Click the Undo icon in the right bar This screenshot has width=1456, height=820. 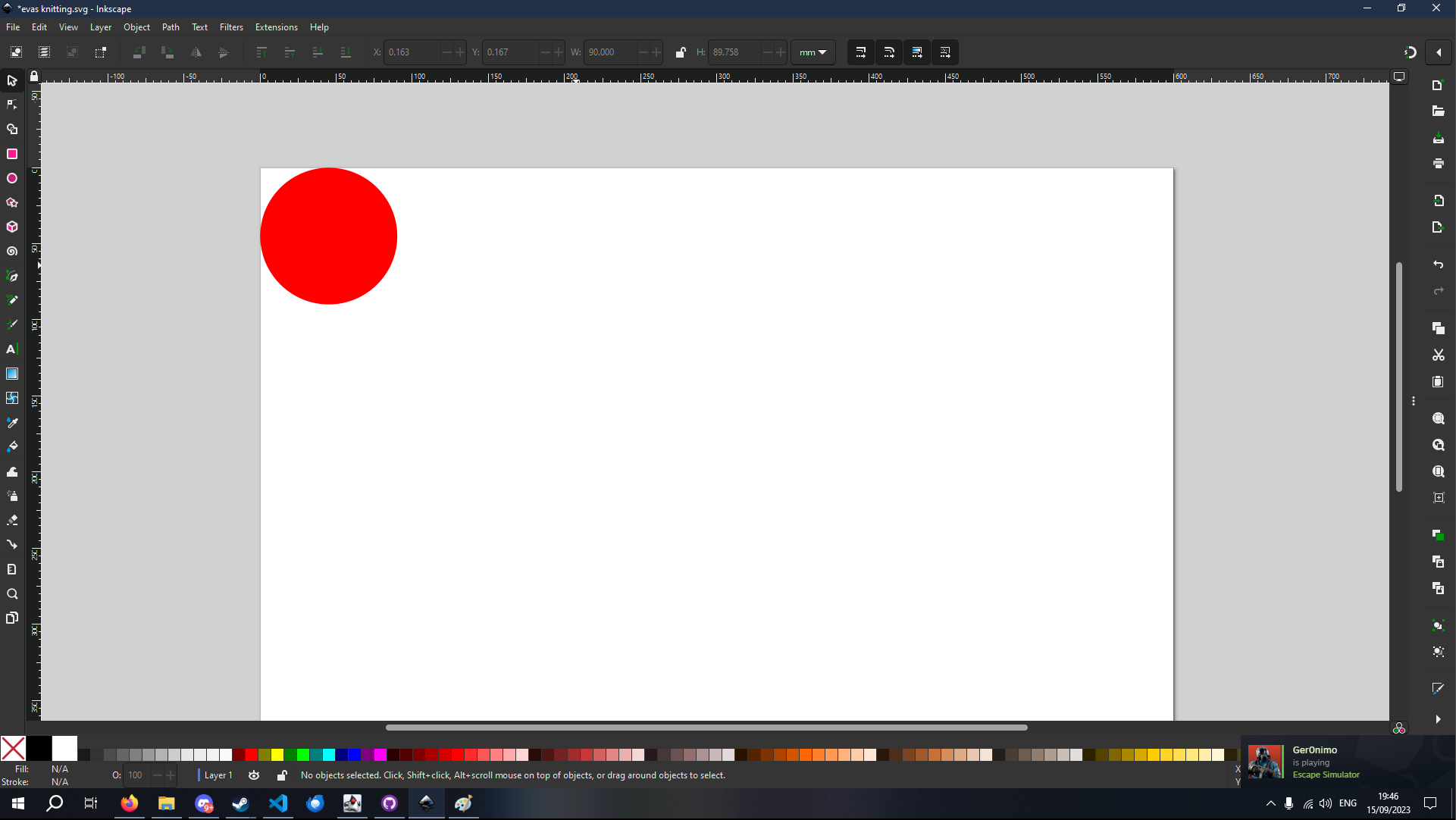click(1439, 264)
